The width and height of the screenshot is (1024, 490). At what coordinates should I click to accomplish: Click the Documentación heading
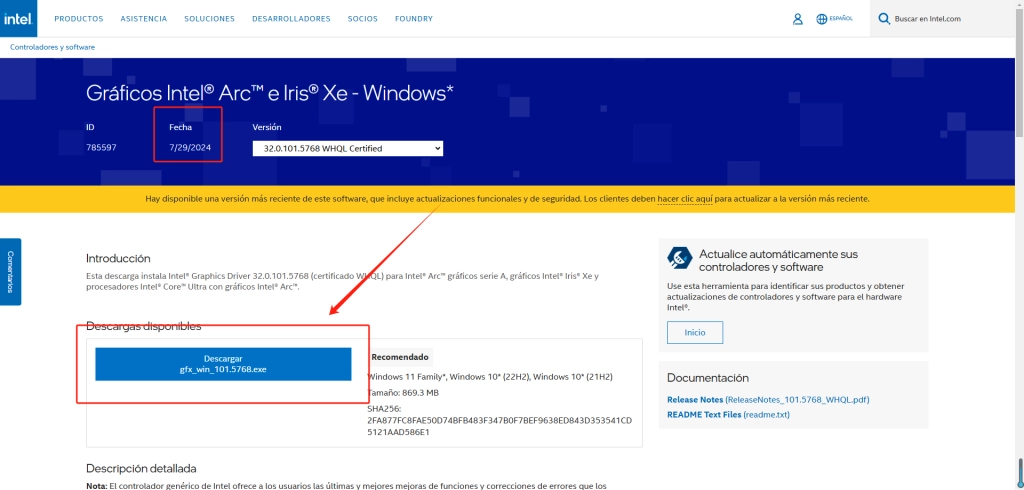[708, 378]
